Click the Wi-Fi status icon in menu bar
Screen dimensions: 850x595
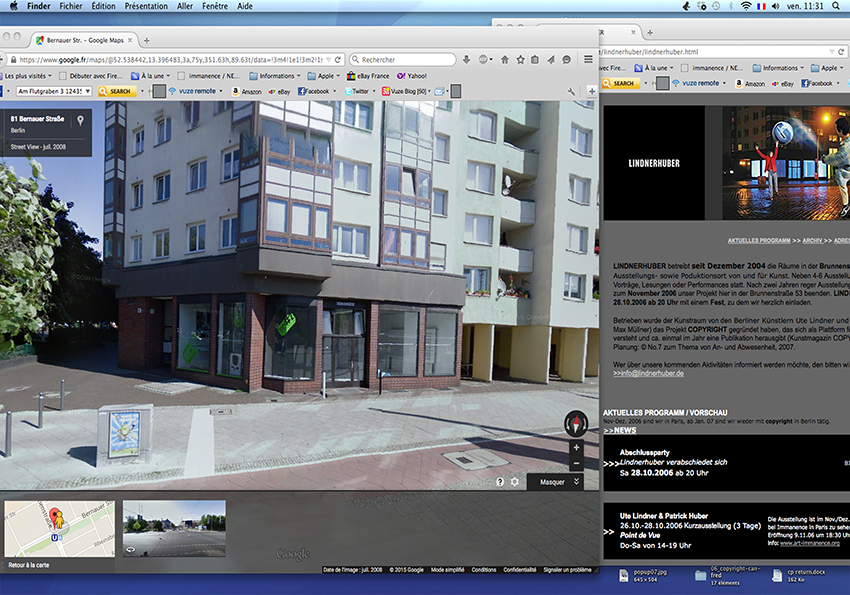pos(746,6)
